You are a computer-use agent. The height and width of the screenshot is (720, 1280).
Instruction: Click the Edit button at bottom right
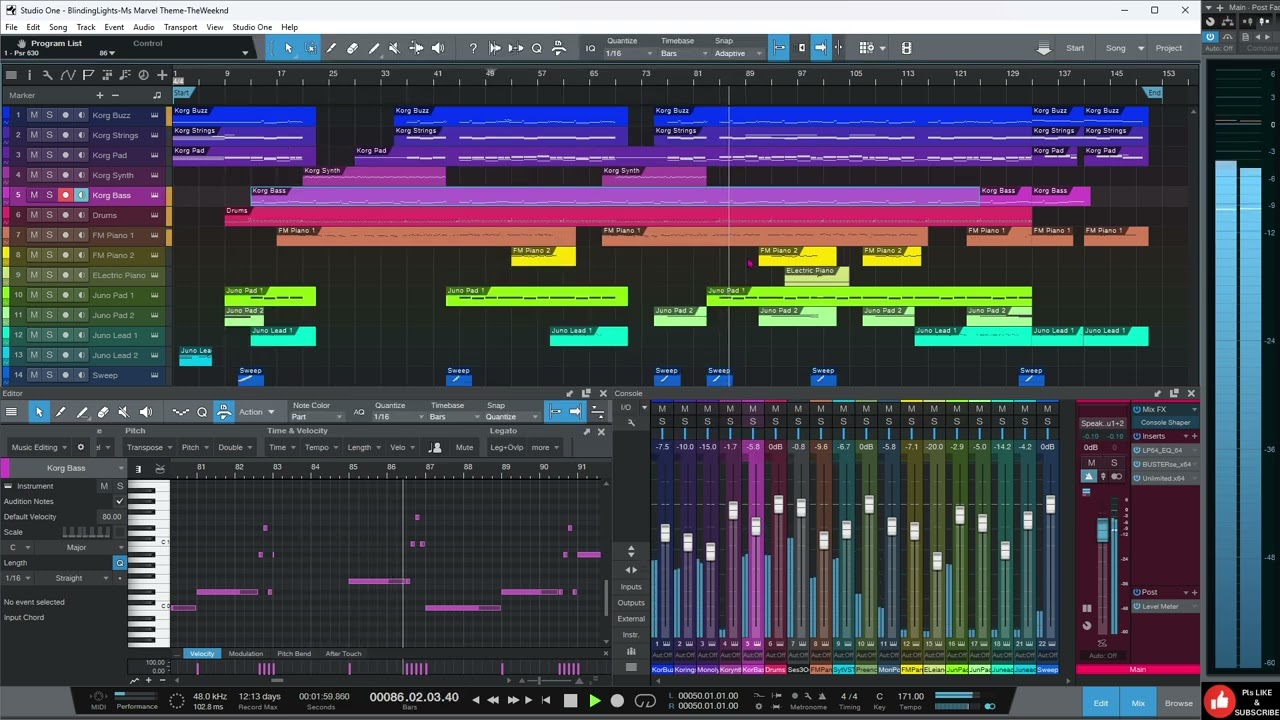pyautogui.click(x=1101, y=703)
